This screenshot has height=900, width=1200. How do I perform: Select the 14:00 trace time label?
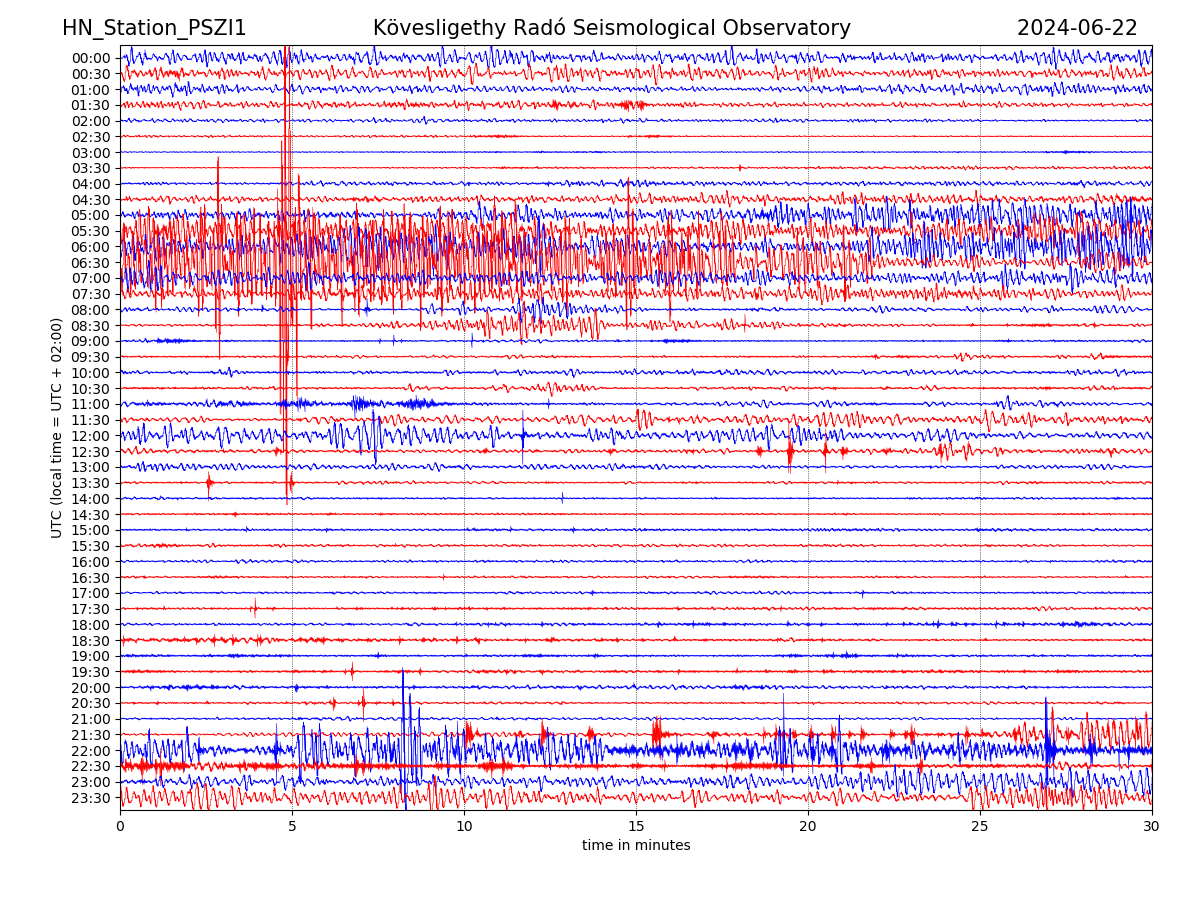(90, 499)
